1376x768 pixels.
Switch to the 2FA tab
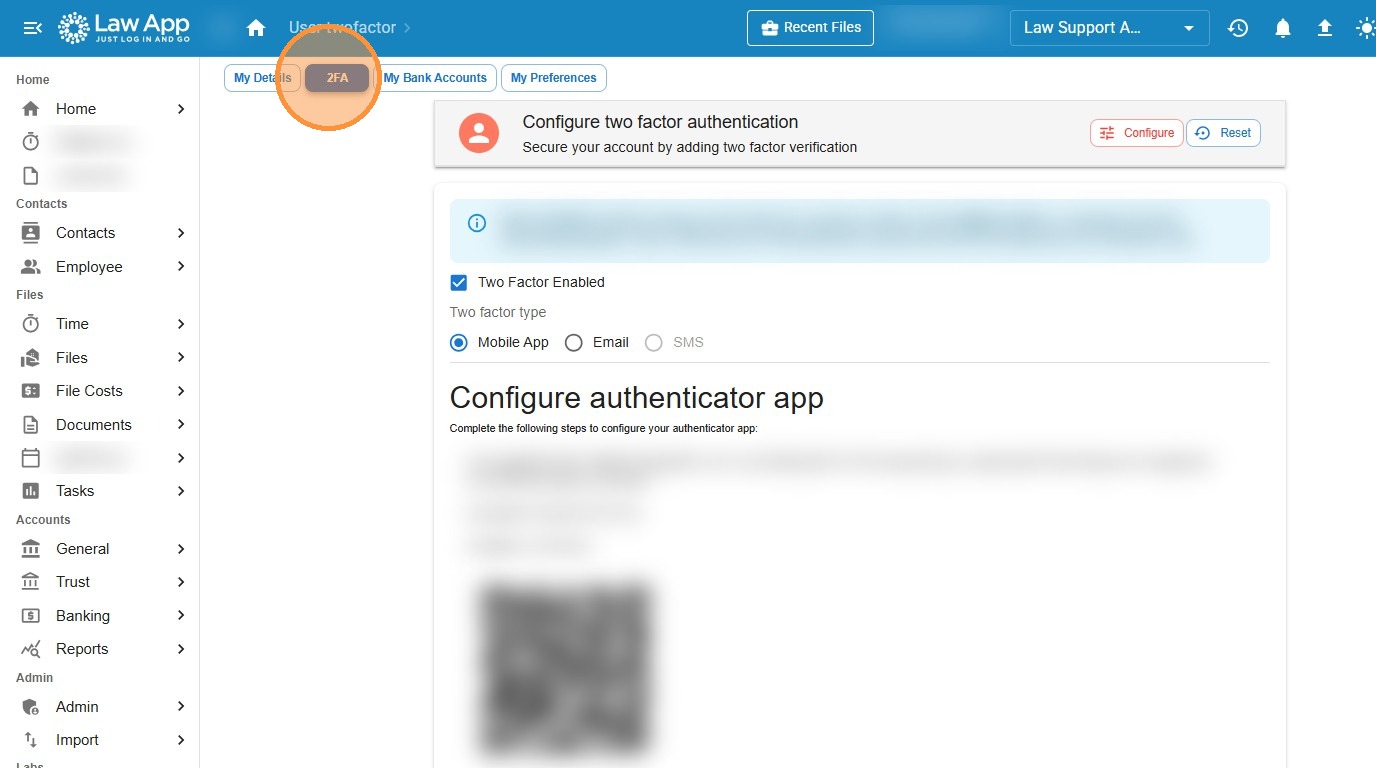pos(337,78)
